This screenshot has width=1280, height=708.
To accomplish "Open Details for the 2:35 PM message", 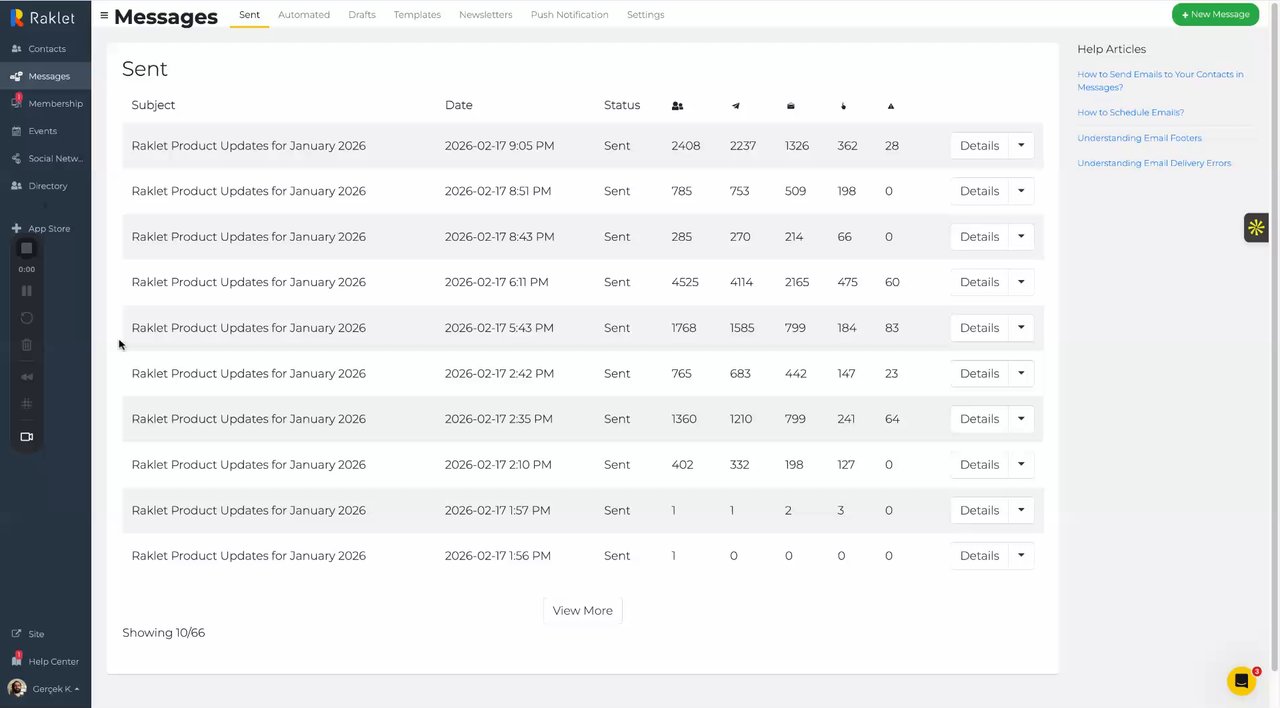I will coord(979,419).
